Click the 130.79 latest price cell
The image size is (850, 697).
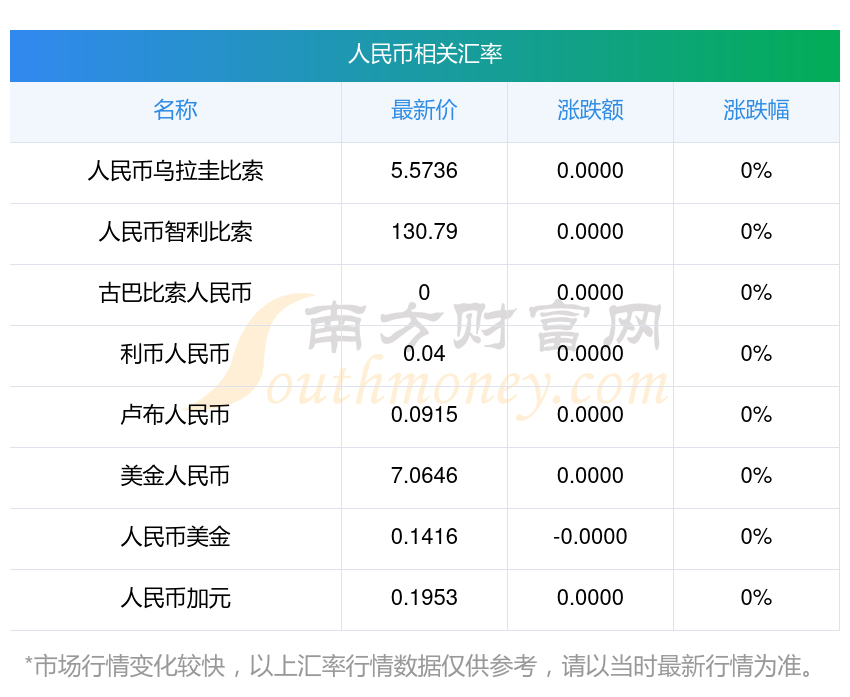pyautogui.click(x=424, y=232)
